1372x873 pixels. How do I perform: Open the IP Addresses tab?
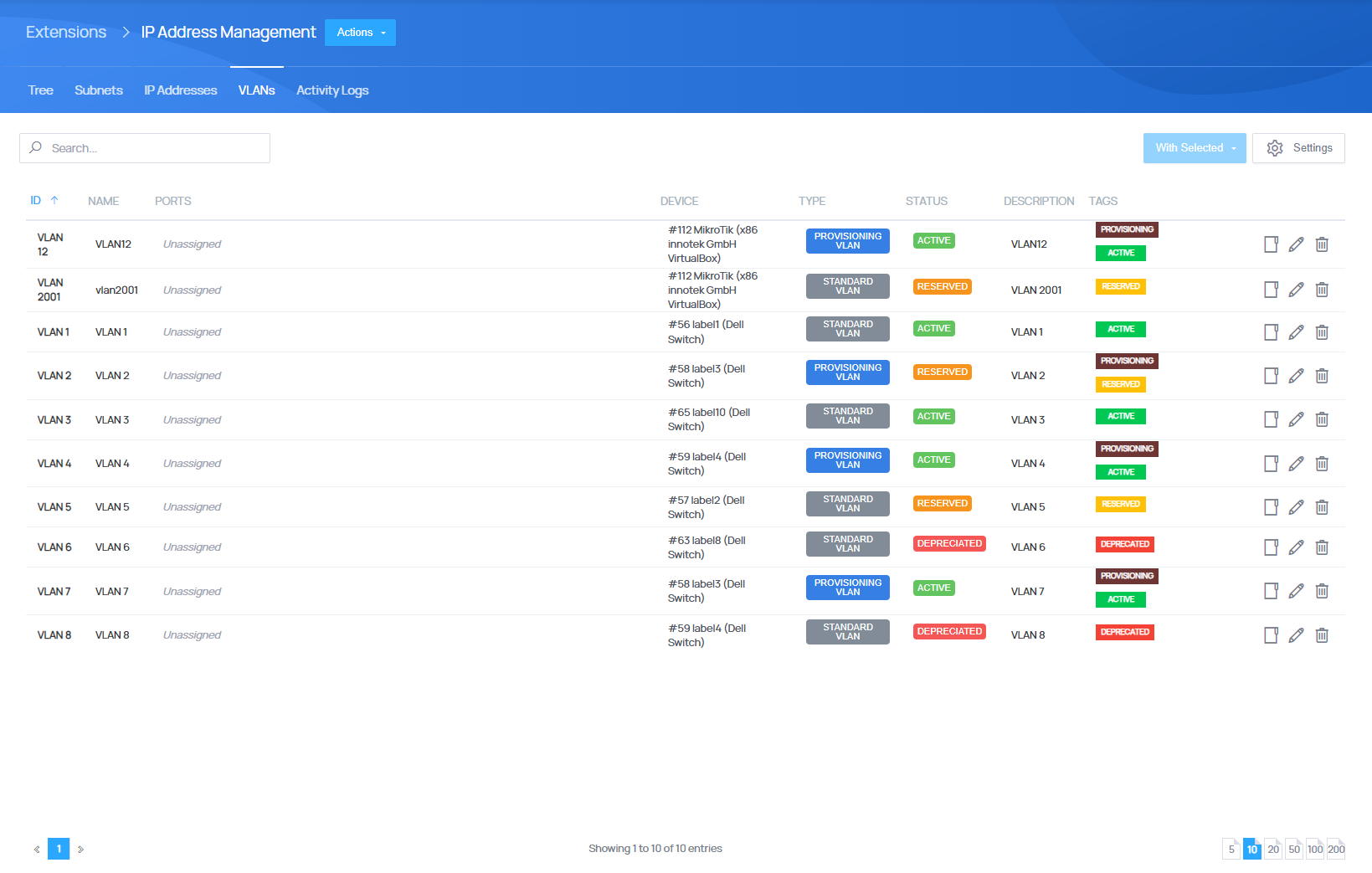pyautogui.click(x=181, y=90)
